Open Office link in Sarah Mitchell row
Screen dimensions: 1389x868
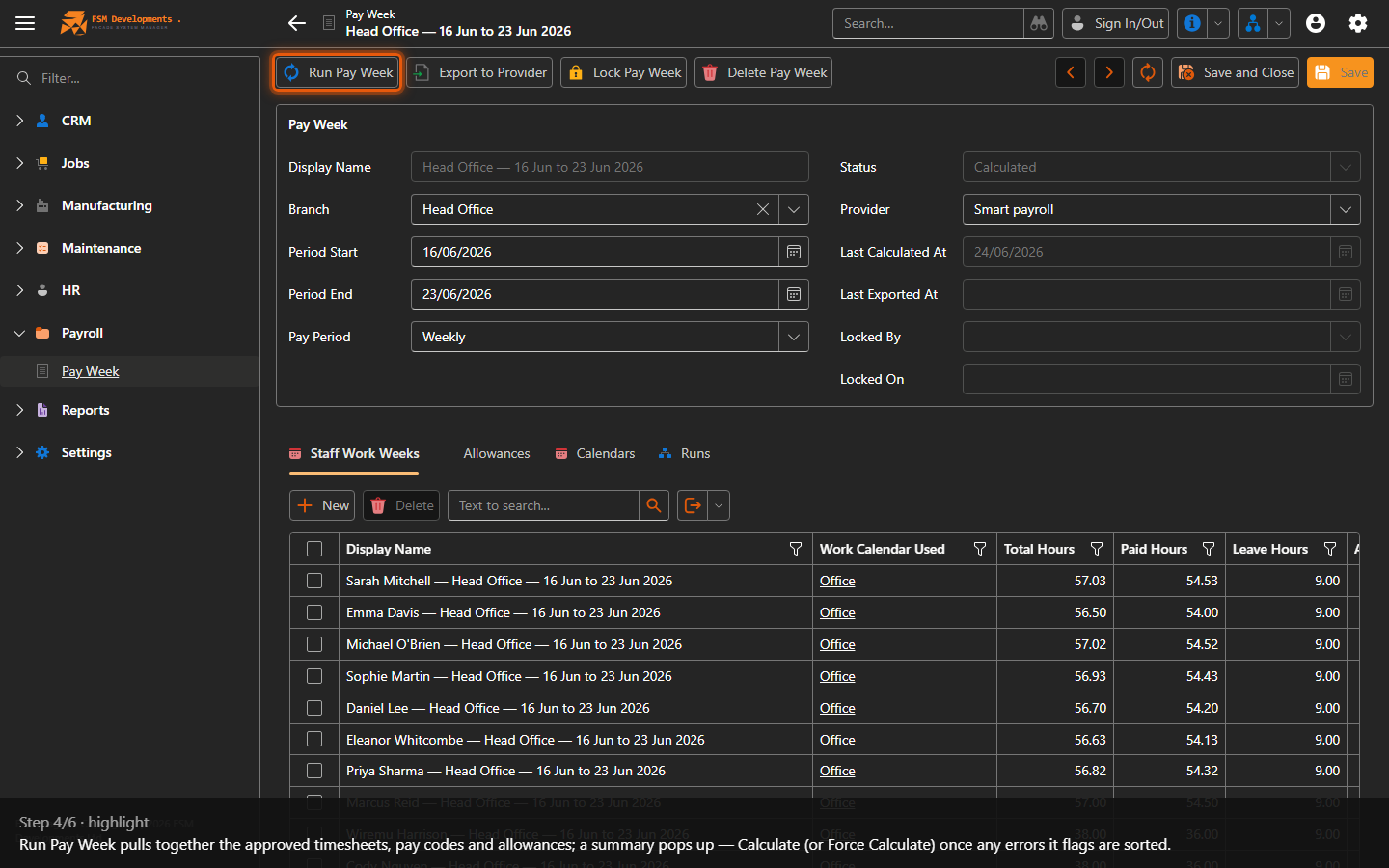pyautogui.click(x=837, y=581)
